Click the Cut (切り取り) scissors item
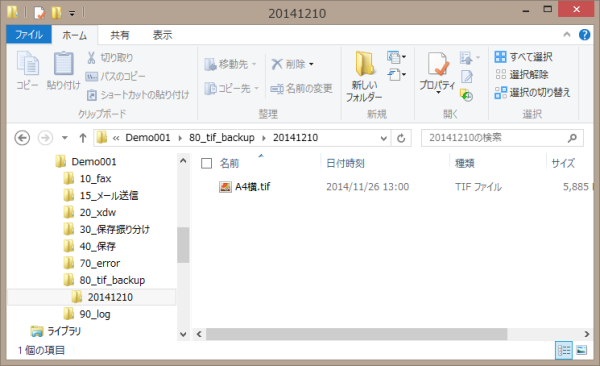Viewport: 600px width, 366px height. click(110, 58)
